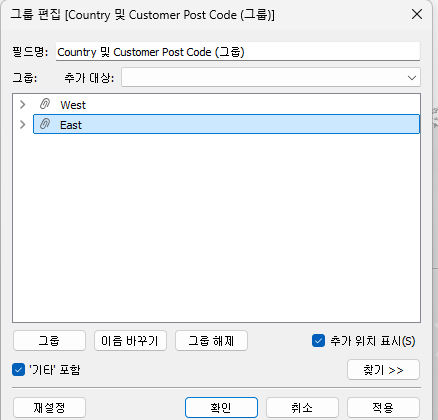Click the 재설정 reset button
This screenshot has width=438, height=420.
pos(49,407)
